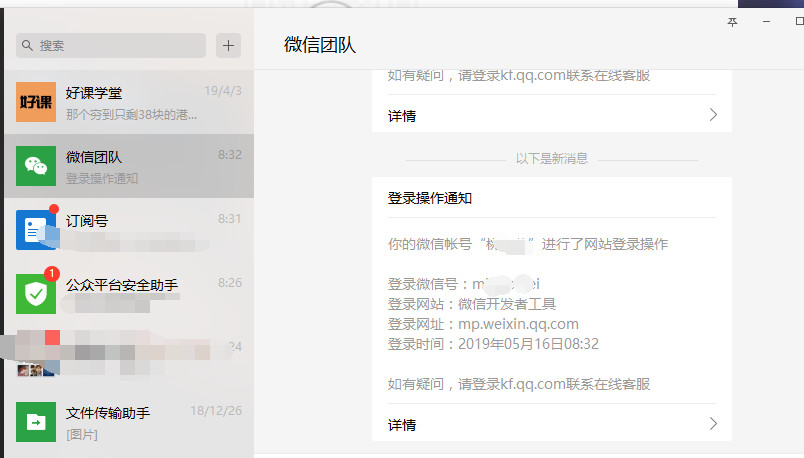Click the 订阅号 blue subscription icon

click(x=36, y=230)
